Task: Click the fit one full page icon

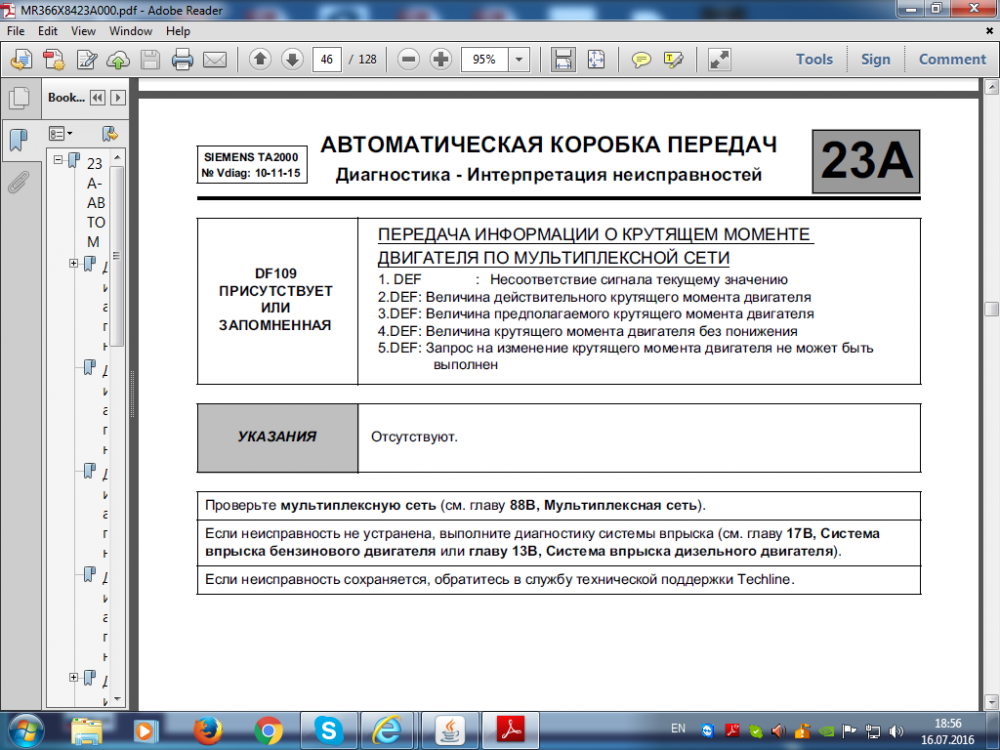Action: [x=596, y=59]
